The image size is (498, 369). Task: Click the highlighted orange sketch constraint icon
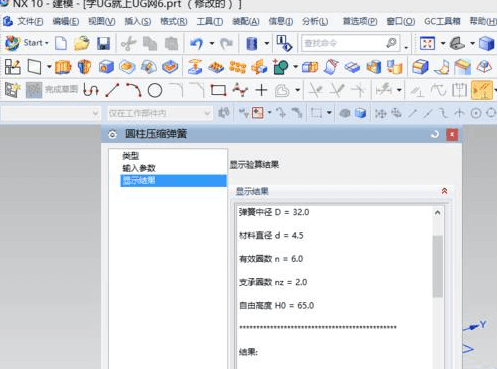tap(482, 90)
